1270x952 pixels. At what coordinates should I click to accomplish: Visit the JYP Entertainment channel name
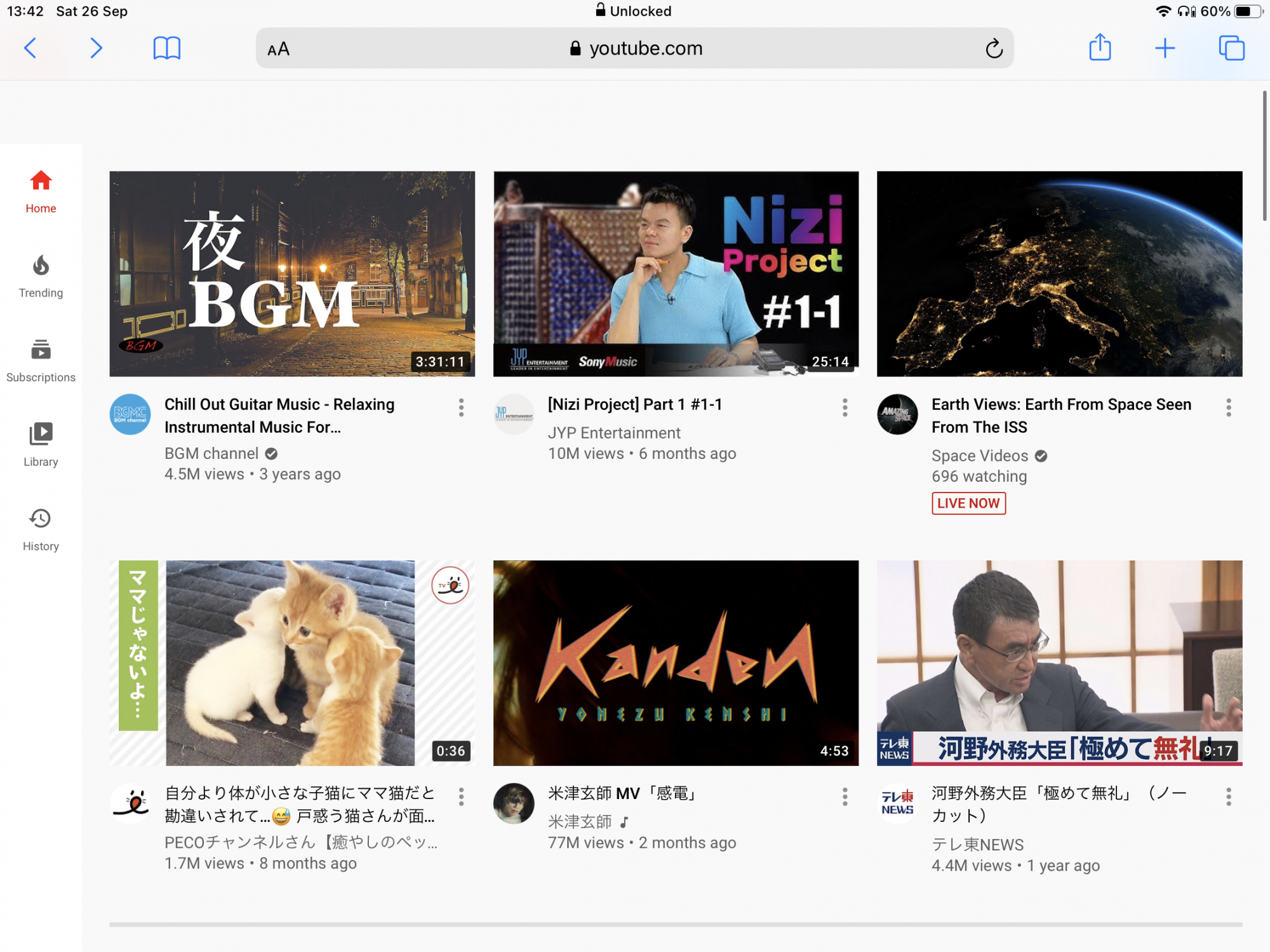pos(614,433)
